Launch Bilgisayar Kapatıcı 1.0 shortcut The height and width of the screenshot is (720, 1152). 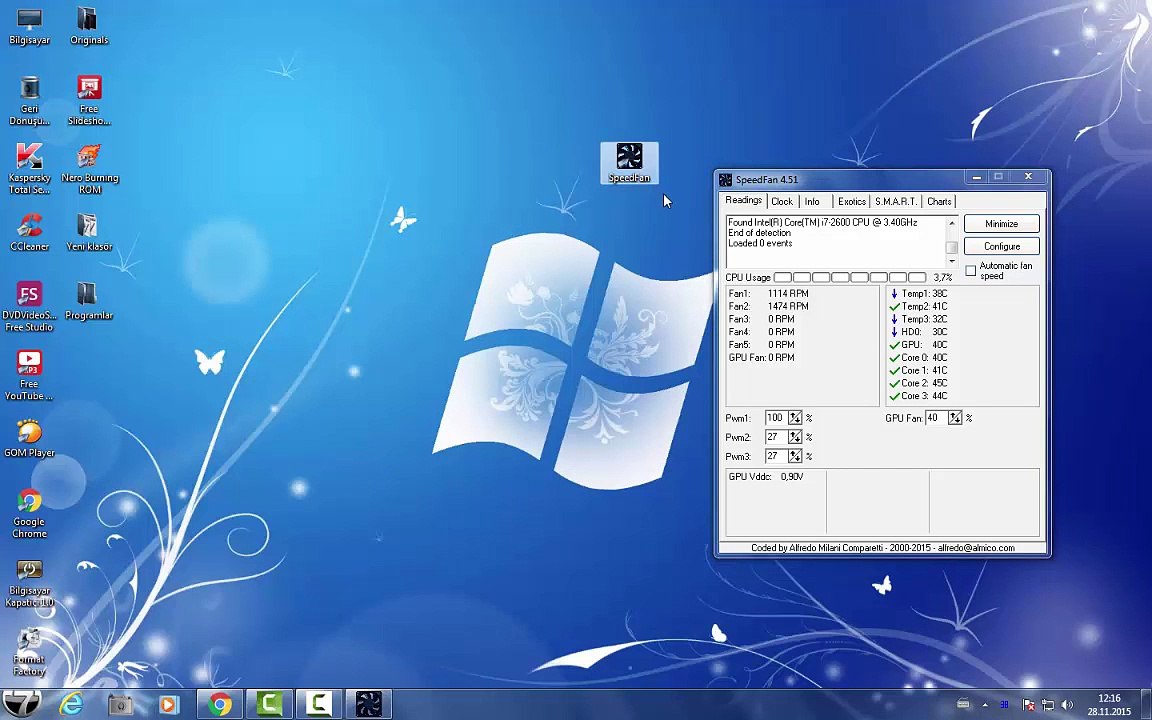[x=29, y=583]
